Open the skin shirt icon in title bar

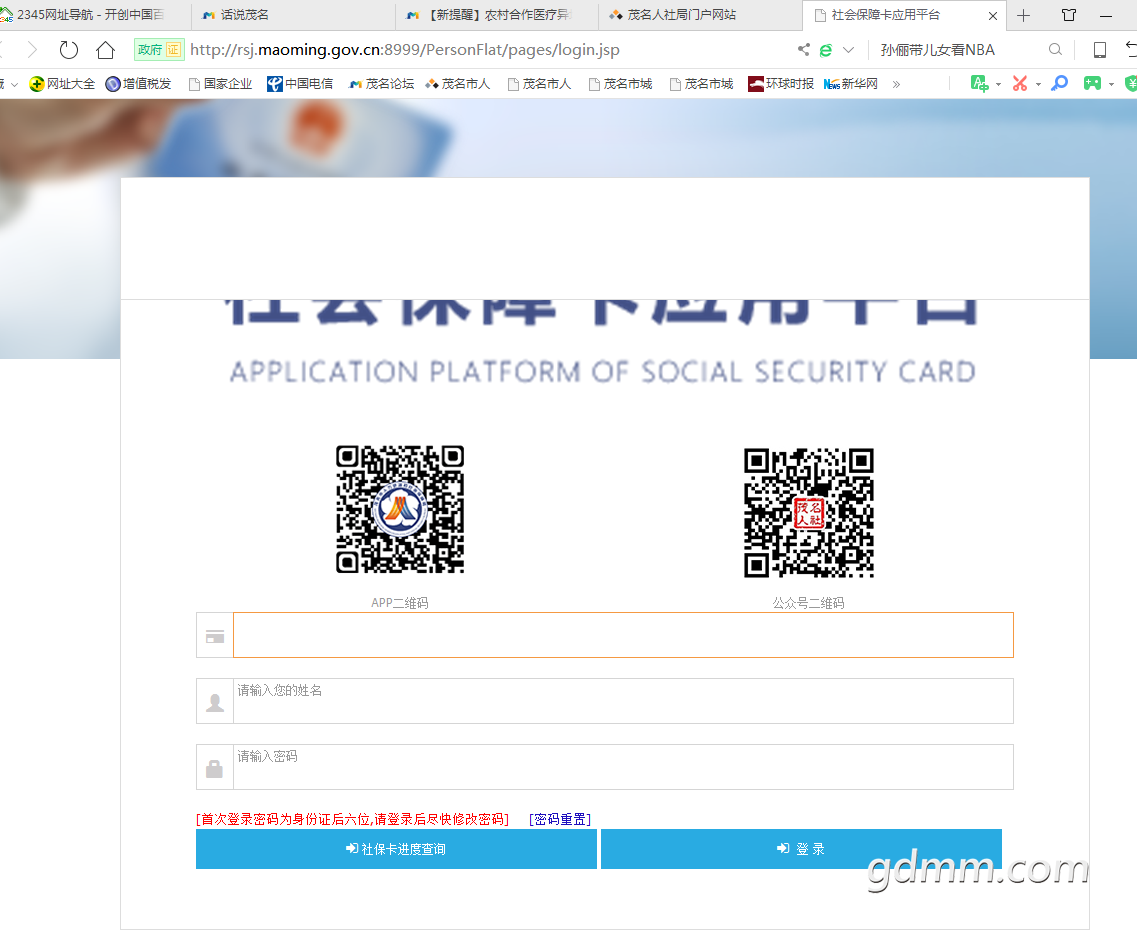pos(1069,15)
